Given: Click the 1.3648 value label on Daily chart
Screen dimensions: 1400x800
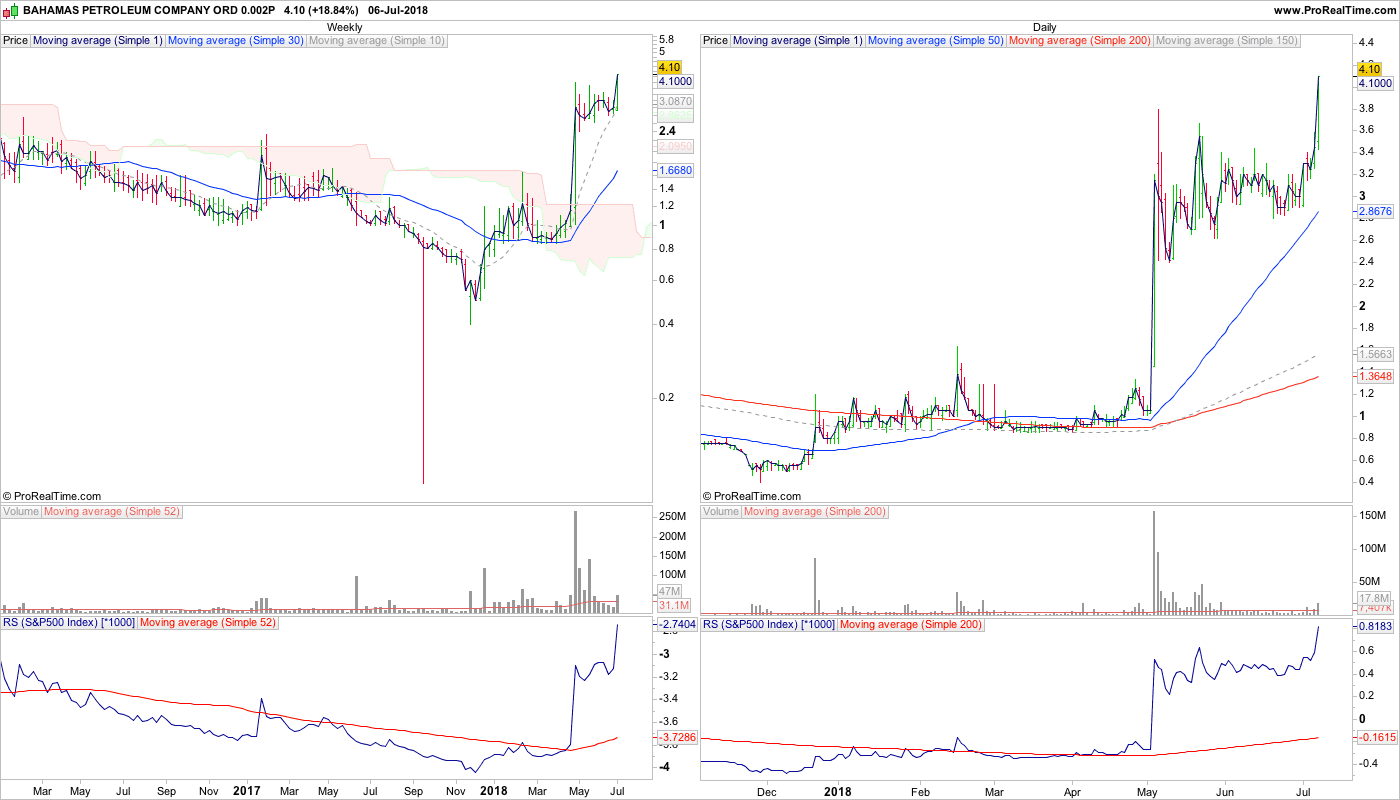Looking at the screenshot, I should (x=1375, y=376).
